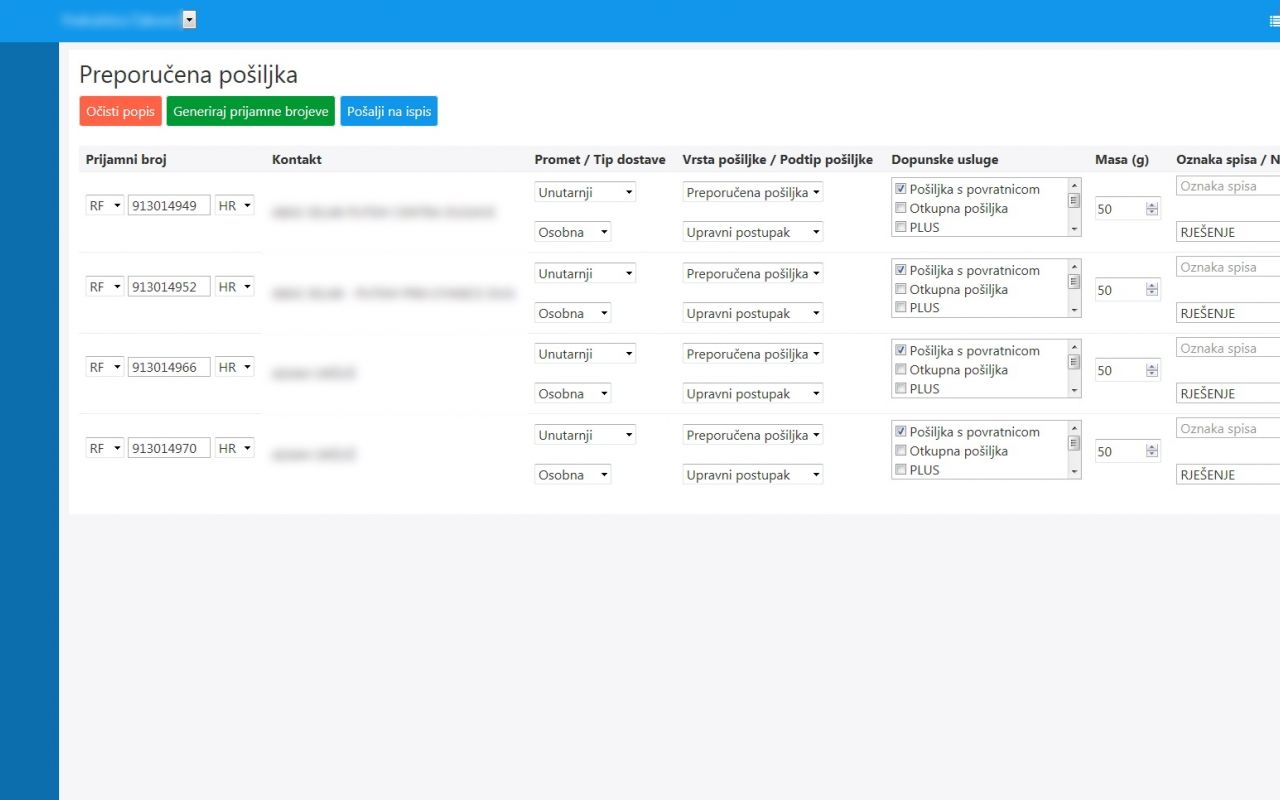Check Otkupna pošiljka in second row
The image size is (1280, 800).
tap(901, 290)
